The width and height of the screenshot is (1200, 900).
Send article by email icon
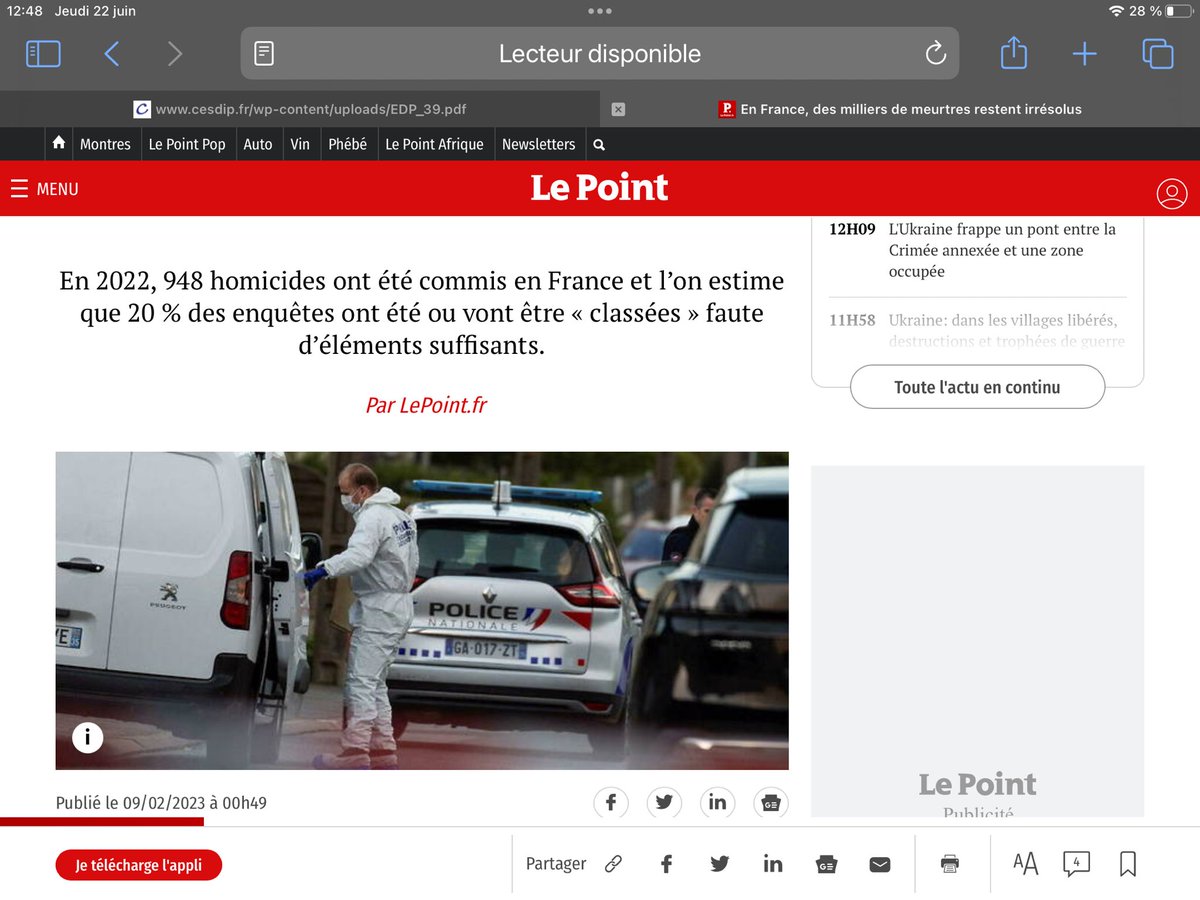(x=880, y=865)
